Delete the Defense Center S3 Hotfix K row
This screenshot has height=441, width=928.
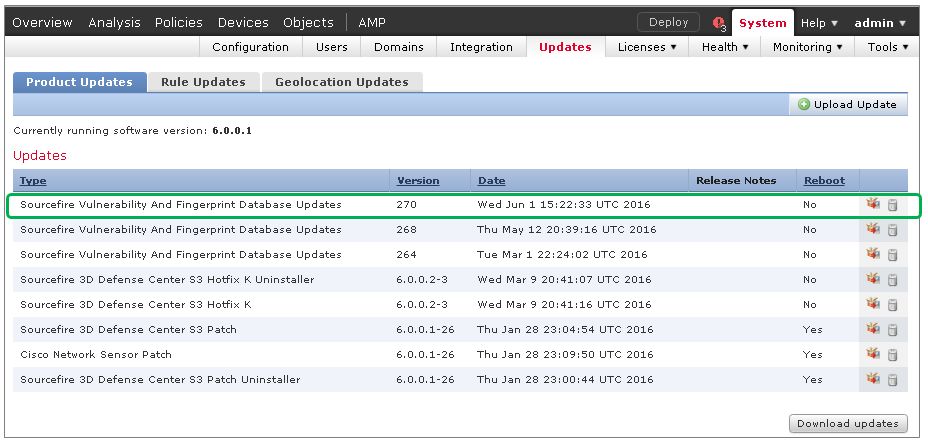892,304
